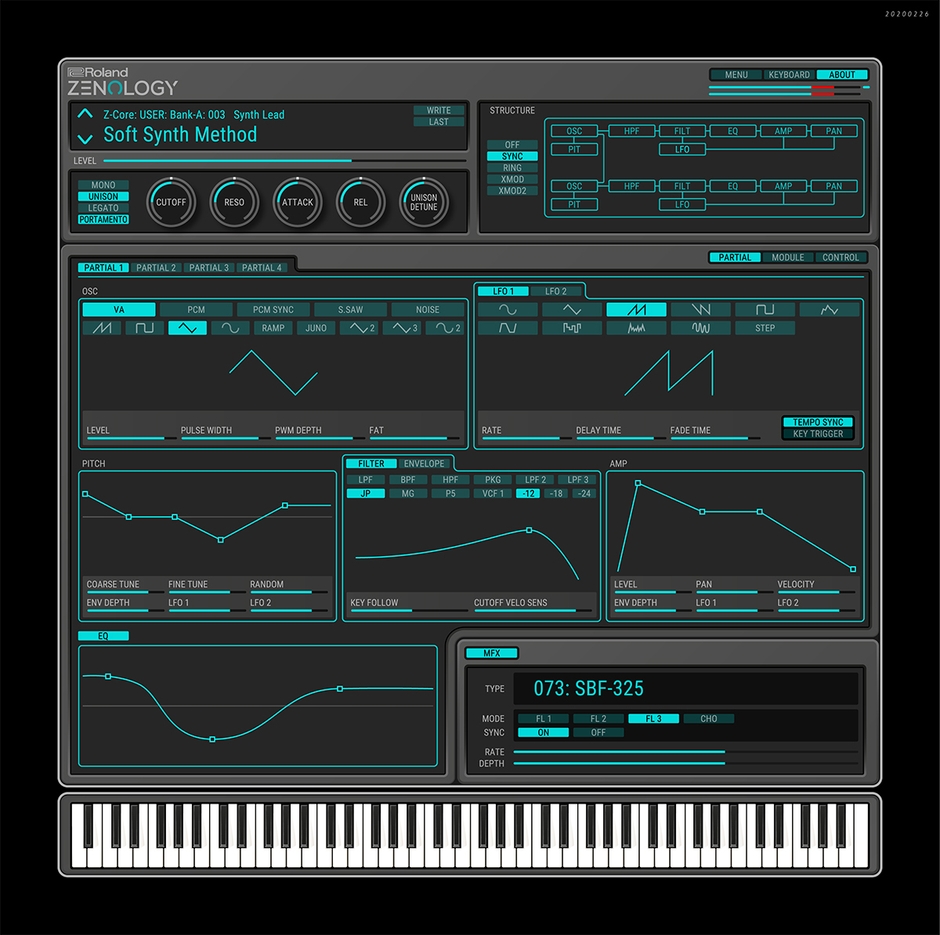Click the KEYBOARD button
The width and height of the screenshot is (940, 935).
[789, 75]
